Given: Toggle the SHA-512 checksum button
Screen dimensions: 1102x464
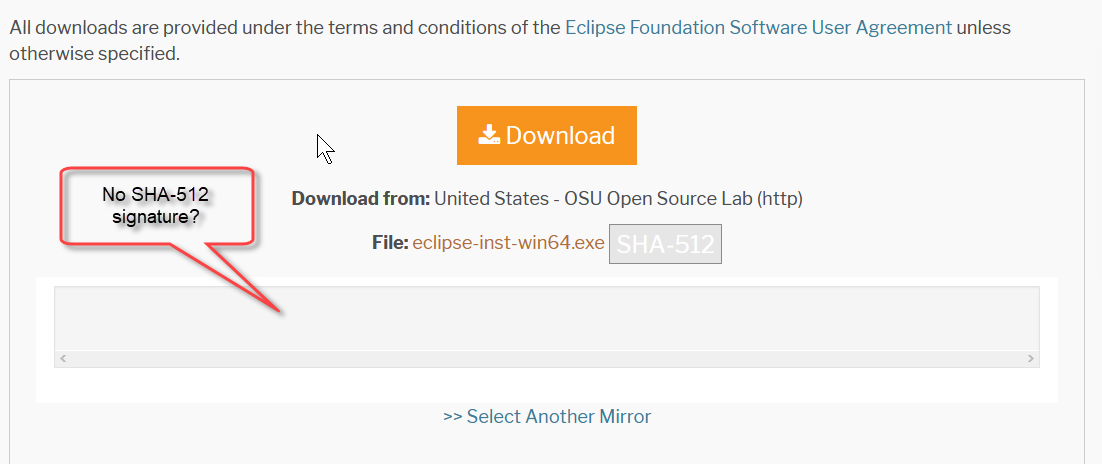Looking at the screenshot, I should pyautogui.click(x=665, y=244).
